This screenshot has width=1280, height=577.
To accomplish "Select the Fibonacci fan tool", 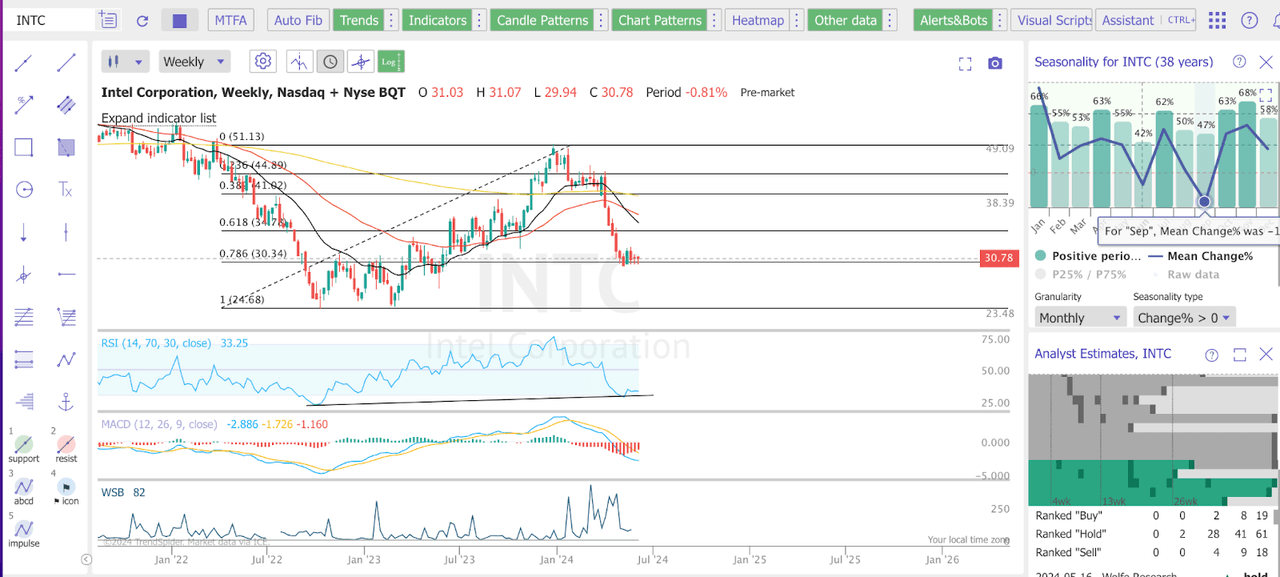I will tap(66, 317).
